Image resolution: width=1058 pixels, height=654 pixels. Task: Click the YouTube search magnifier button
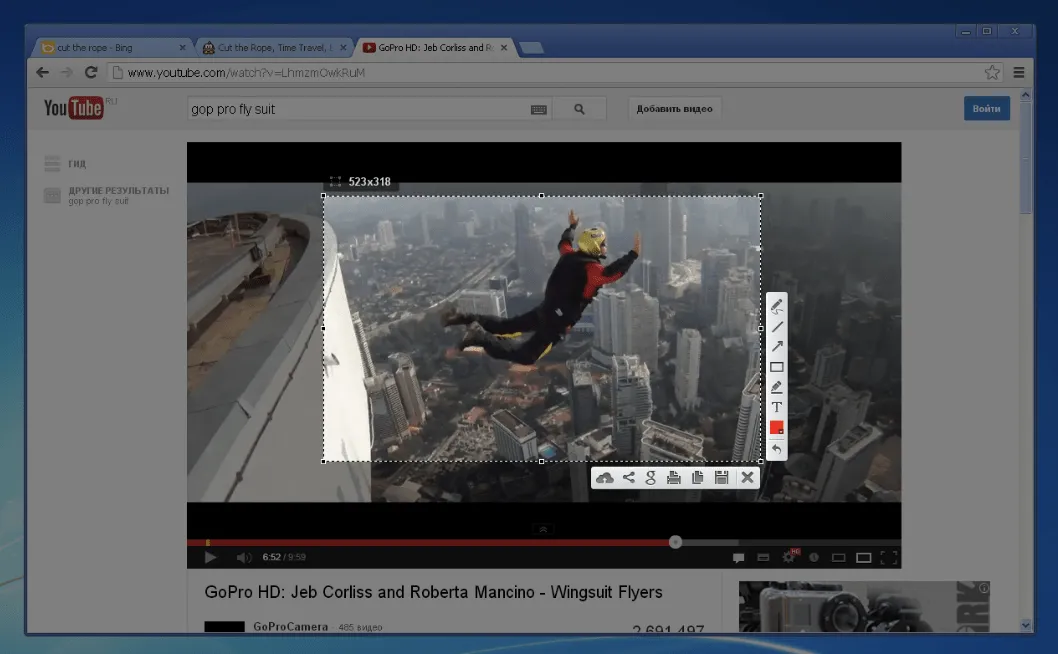pos(580,109)
